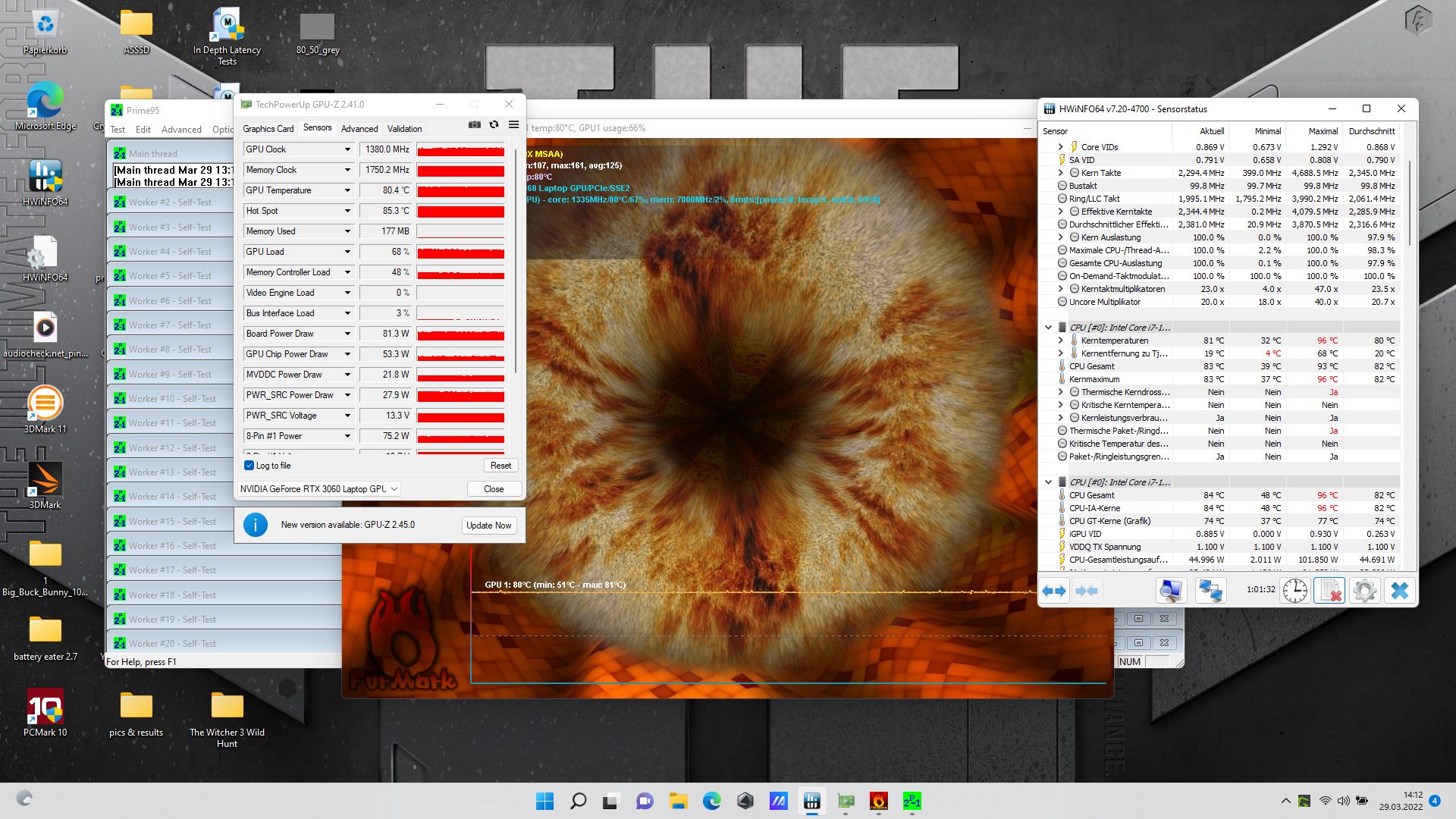This screenshot has width=1456, height=819.
Task: Click FurMark icon in taskbar
Action: click(879, 801)
